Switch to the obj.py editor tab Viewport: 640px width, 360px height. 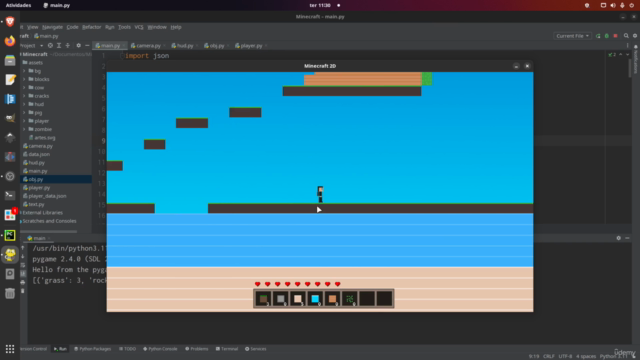216,46
